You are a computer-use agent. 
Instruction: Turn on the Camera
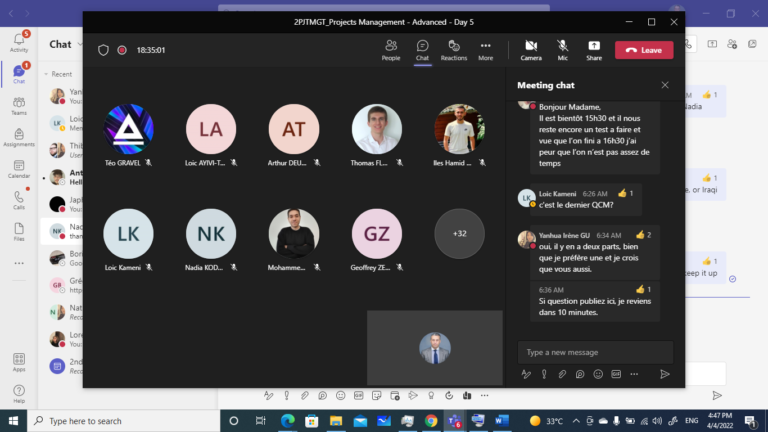(x=531, y=50)
